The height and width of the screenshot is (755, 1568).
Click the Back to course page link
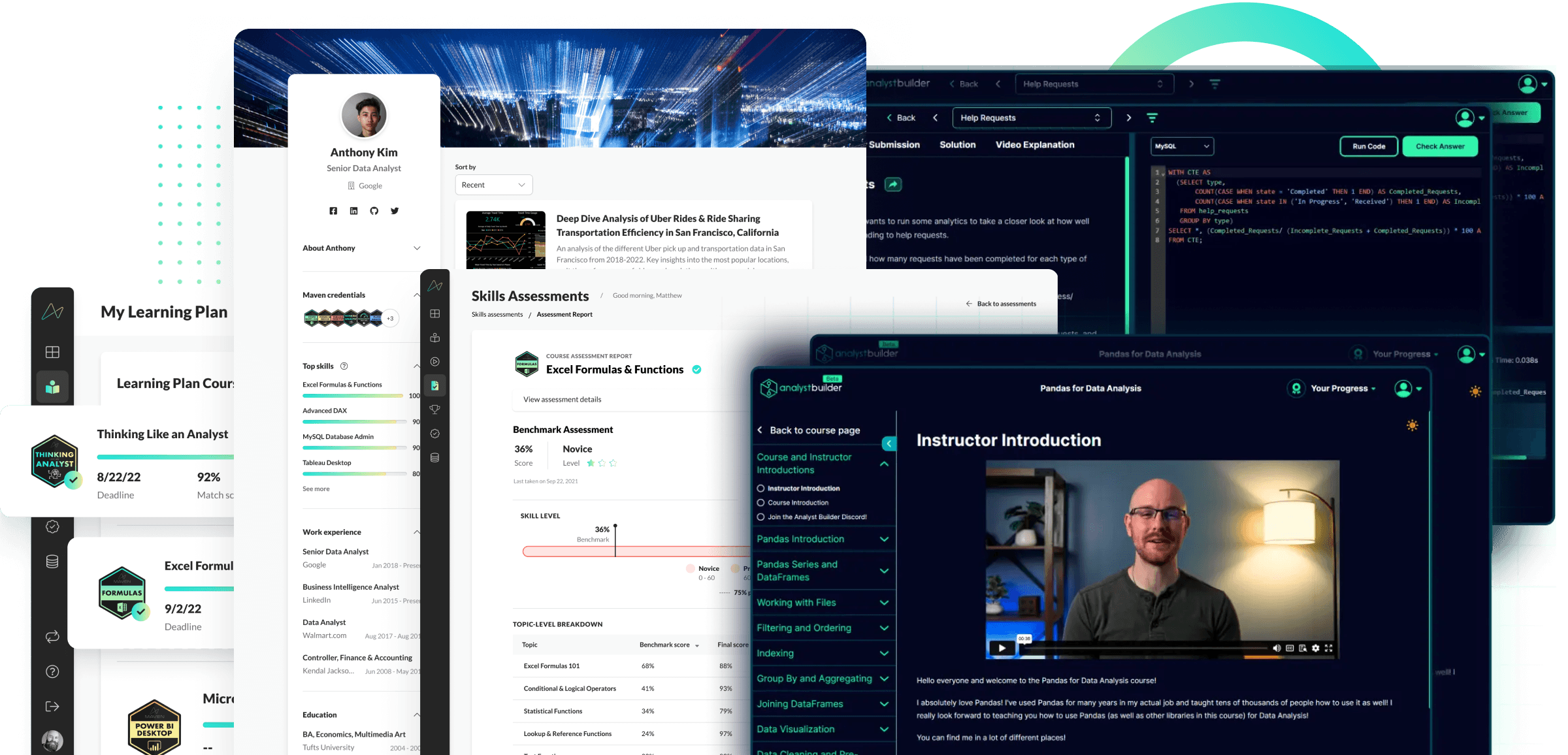pyautogui.click(x=809, y=430)
